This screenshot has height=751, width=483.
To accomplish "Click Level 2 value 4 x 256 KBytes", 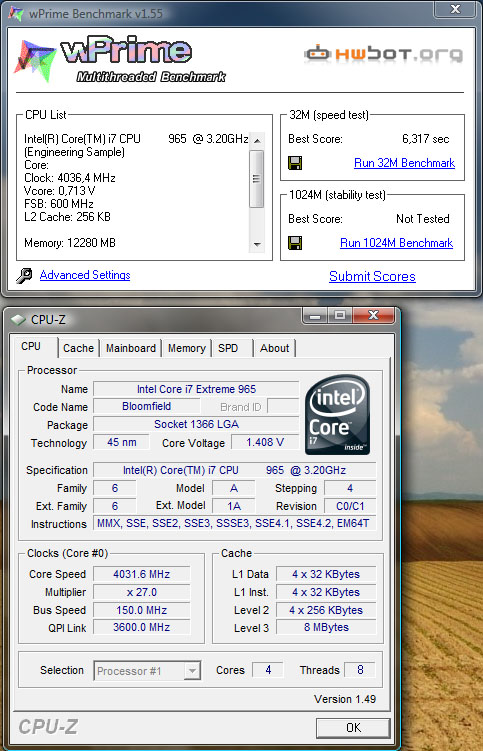I will [x=326, y=610].
